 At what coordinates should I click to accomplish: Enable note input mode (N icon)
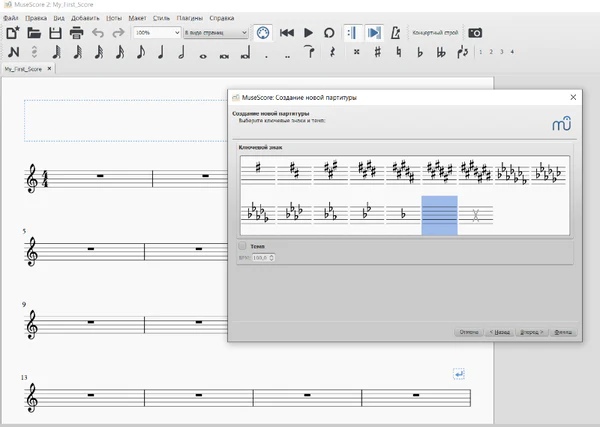click(x=13, y=52)
